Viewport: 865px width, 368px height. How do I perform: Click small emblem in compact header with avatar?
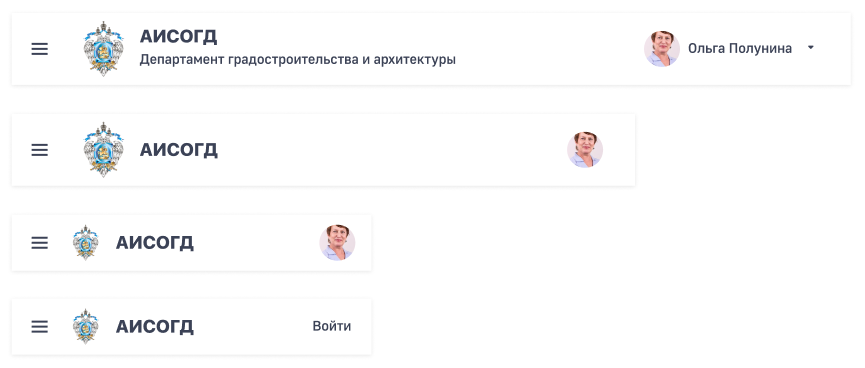click(x=86, y=243)
